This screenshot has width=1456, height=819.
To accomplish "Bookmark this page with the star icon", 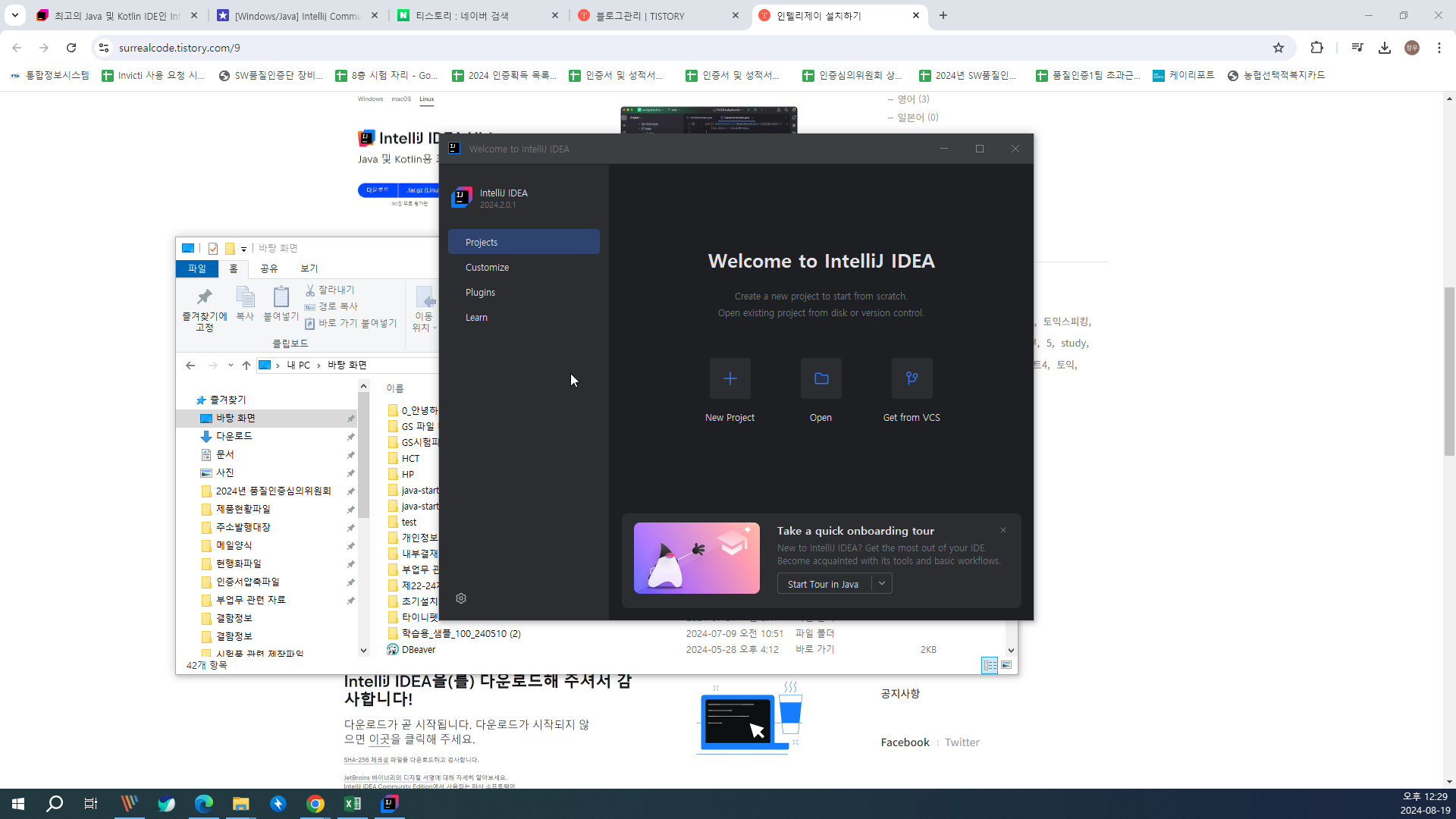I will click(1279, 48).
